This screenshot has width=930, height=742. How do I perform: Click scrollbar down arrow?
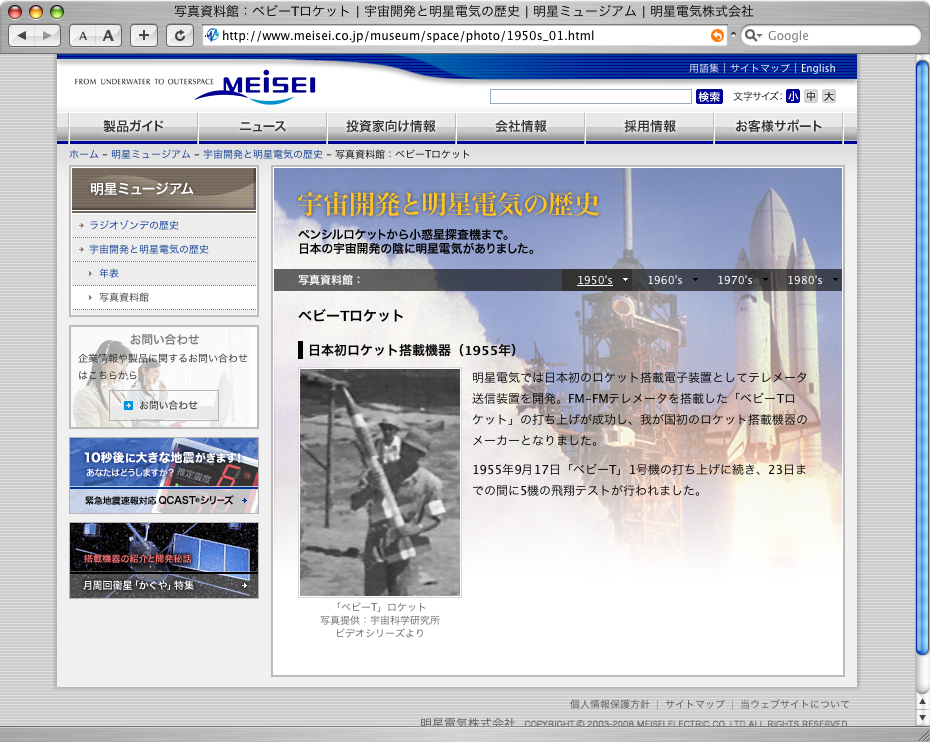[922, 718]
